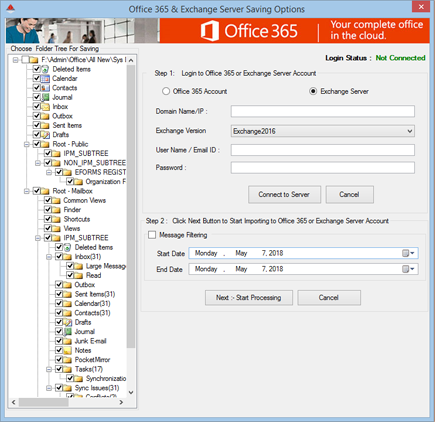The width and height of the screenshot is (435, 422).
Task: Select the Synchronizatio tree item label
Action: tap(106, 379)
